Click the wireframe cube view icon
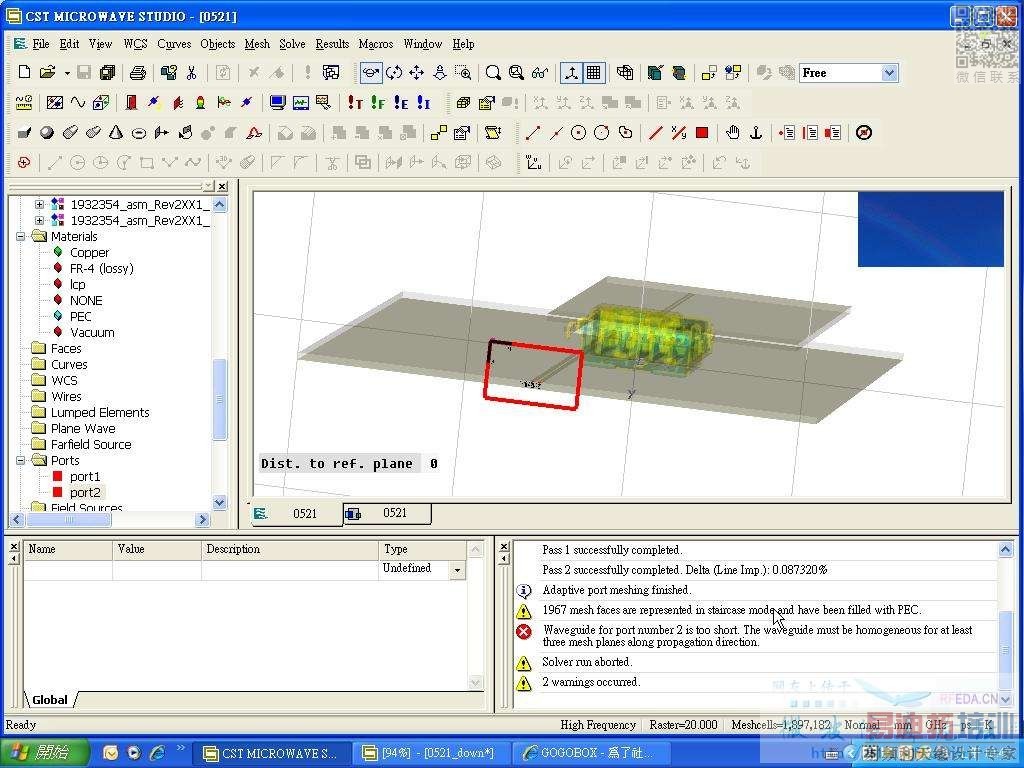 (625, 72)
